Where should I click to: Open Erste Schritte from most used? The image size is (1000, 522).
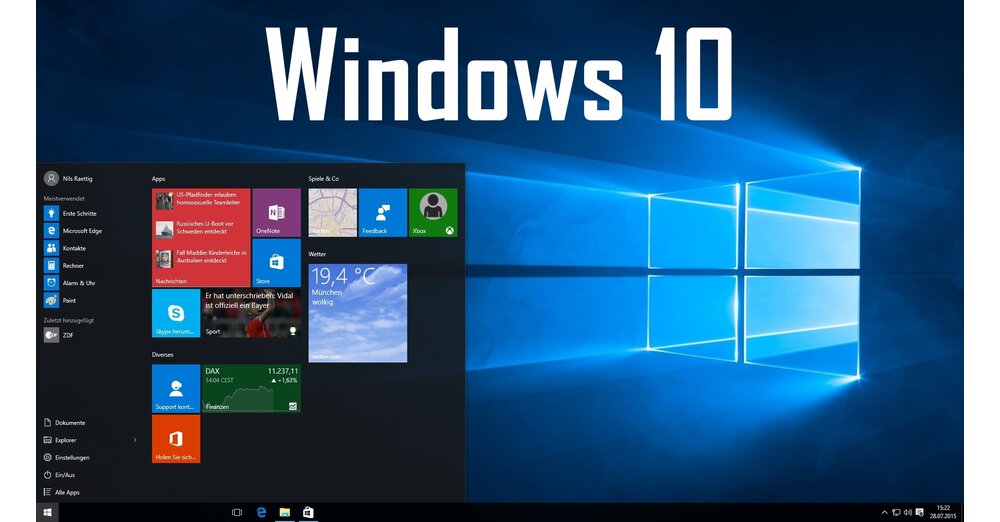(x=71, y=214)
